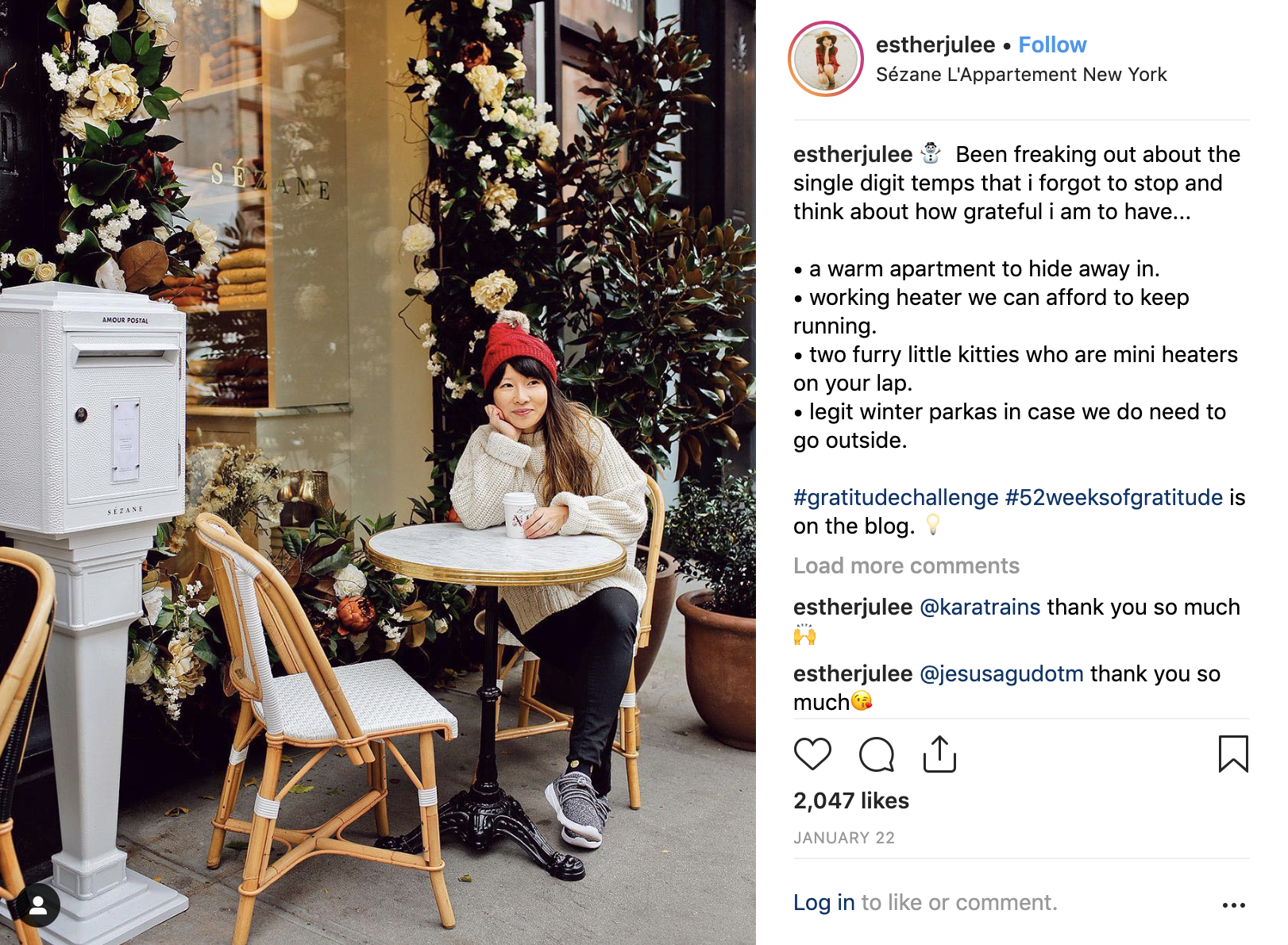Expand Load more comments
The image size is (1288, 945).
pos(906,566)
